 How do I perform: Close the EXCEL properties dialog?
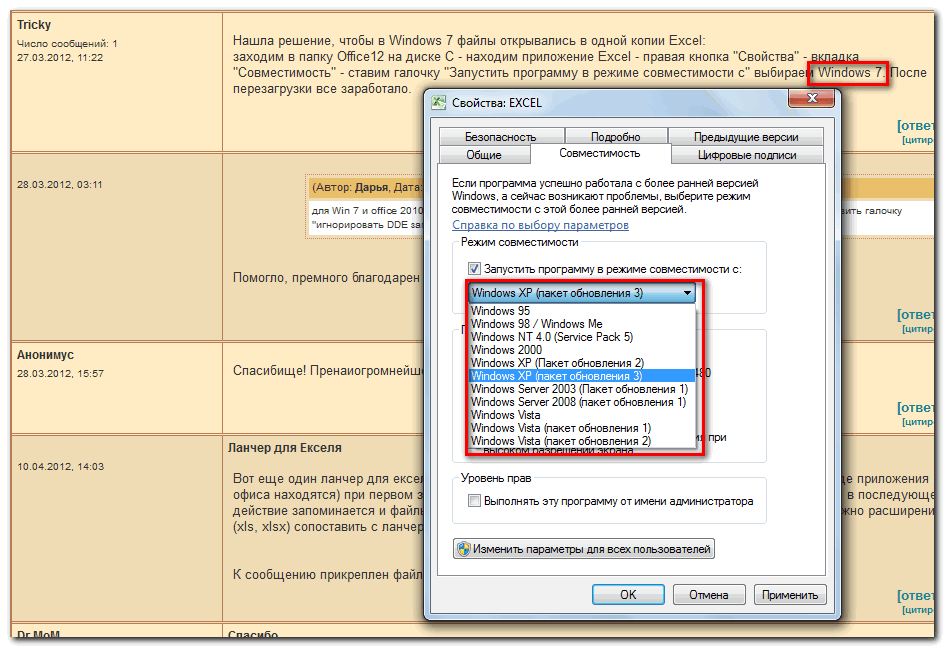pos(811,98)
